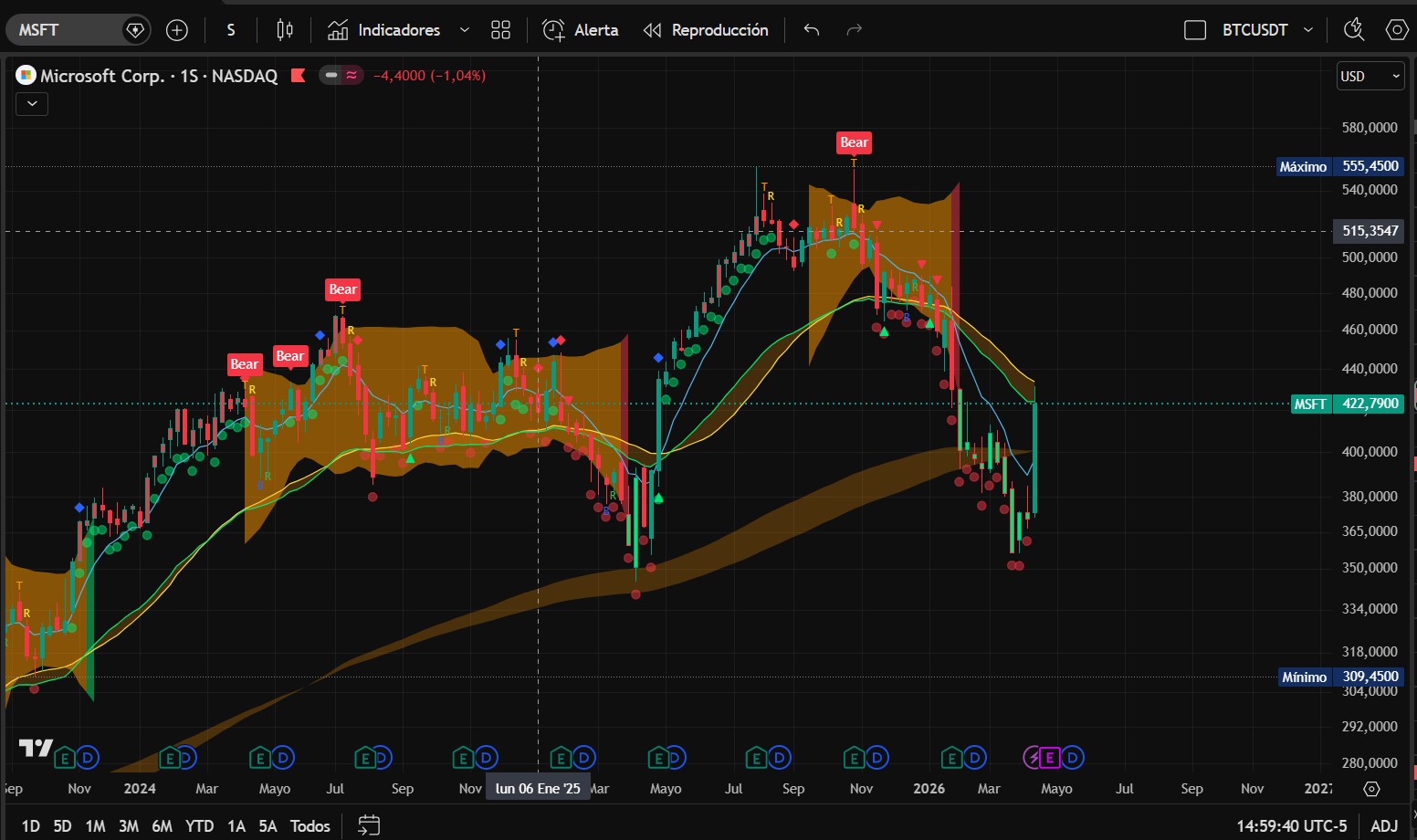Open chart settings hexagon icon in toolbar

click(1396, 30)
